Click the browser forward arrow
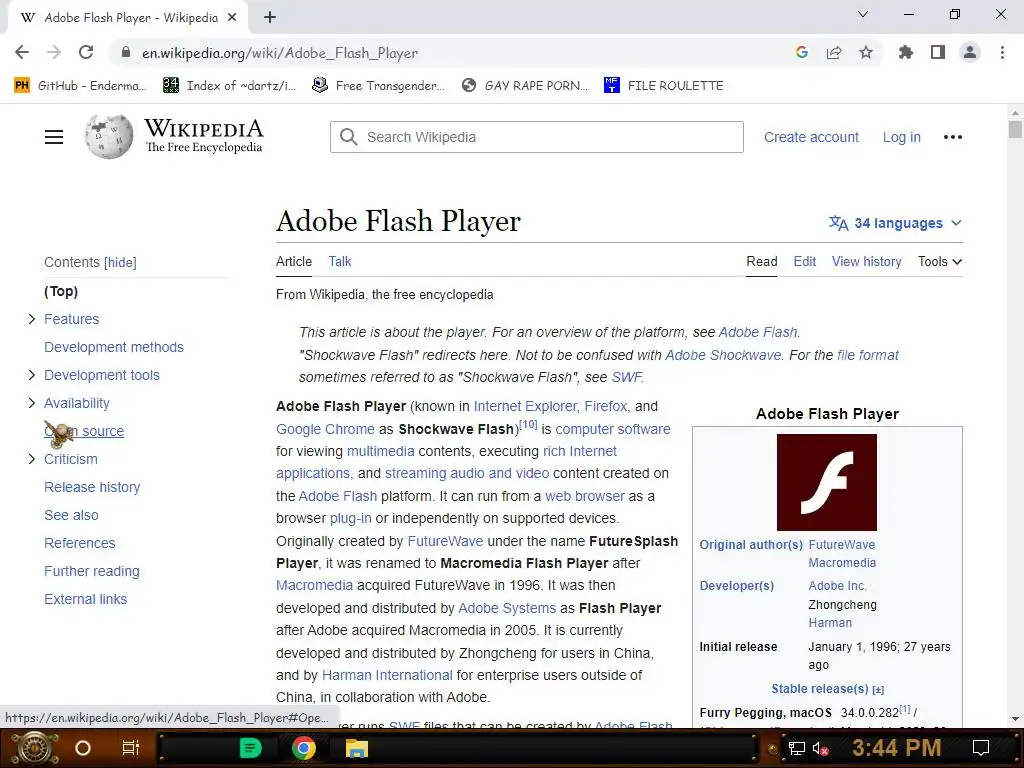This screenshot has width=1024, height=768. coord(54,53)
